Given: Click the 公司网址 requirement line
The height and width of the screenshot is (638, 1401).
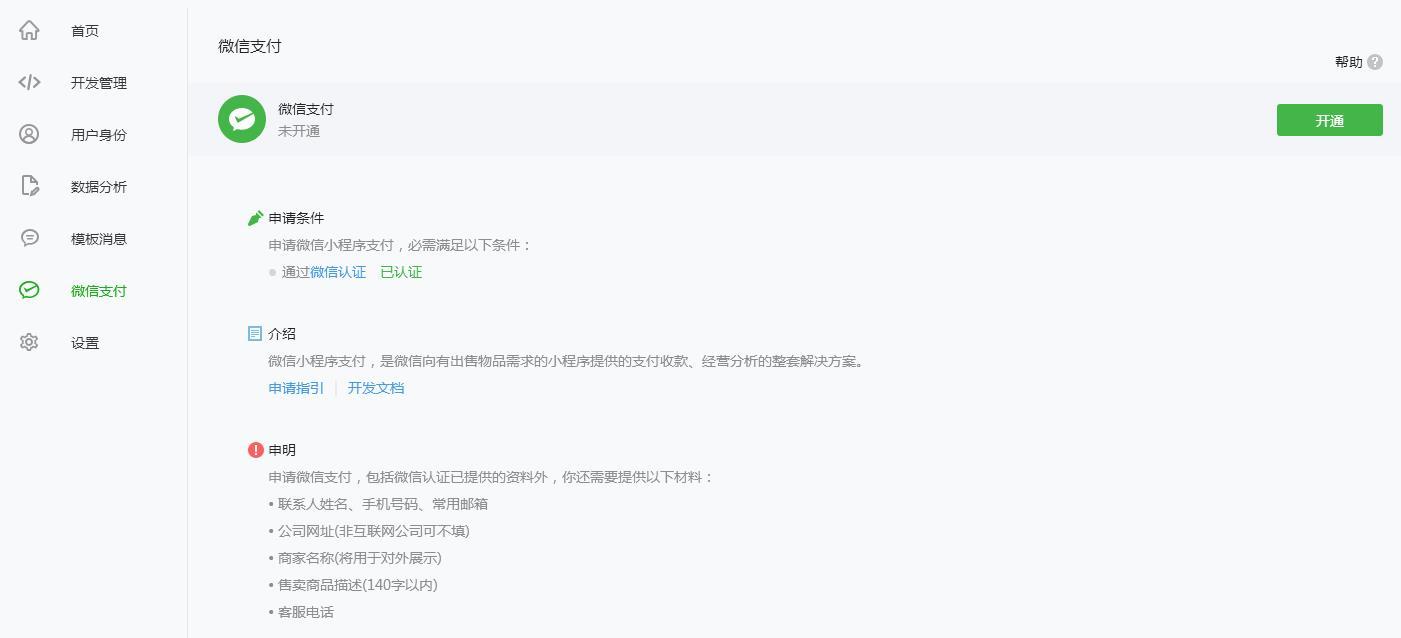Looking at the screenshot, I should pos(369,531).
